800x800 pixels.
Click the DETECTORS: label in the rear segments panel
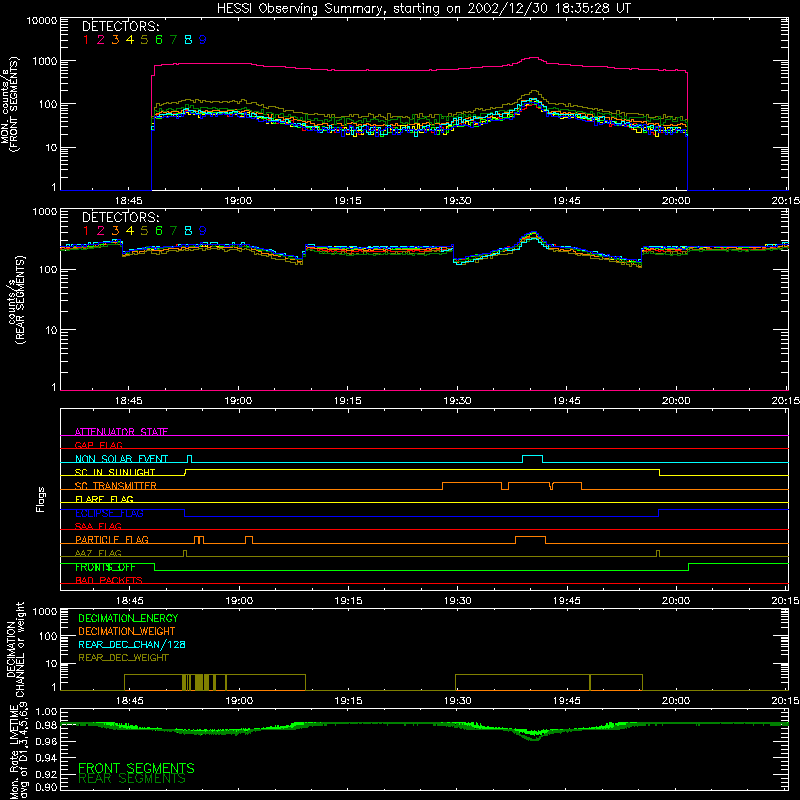120,217
